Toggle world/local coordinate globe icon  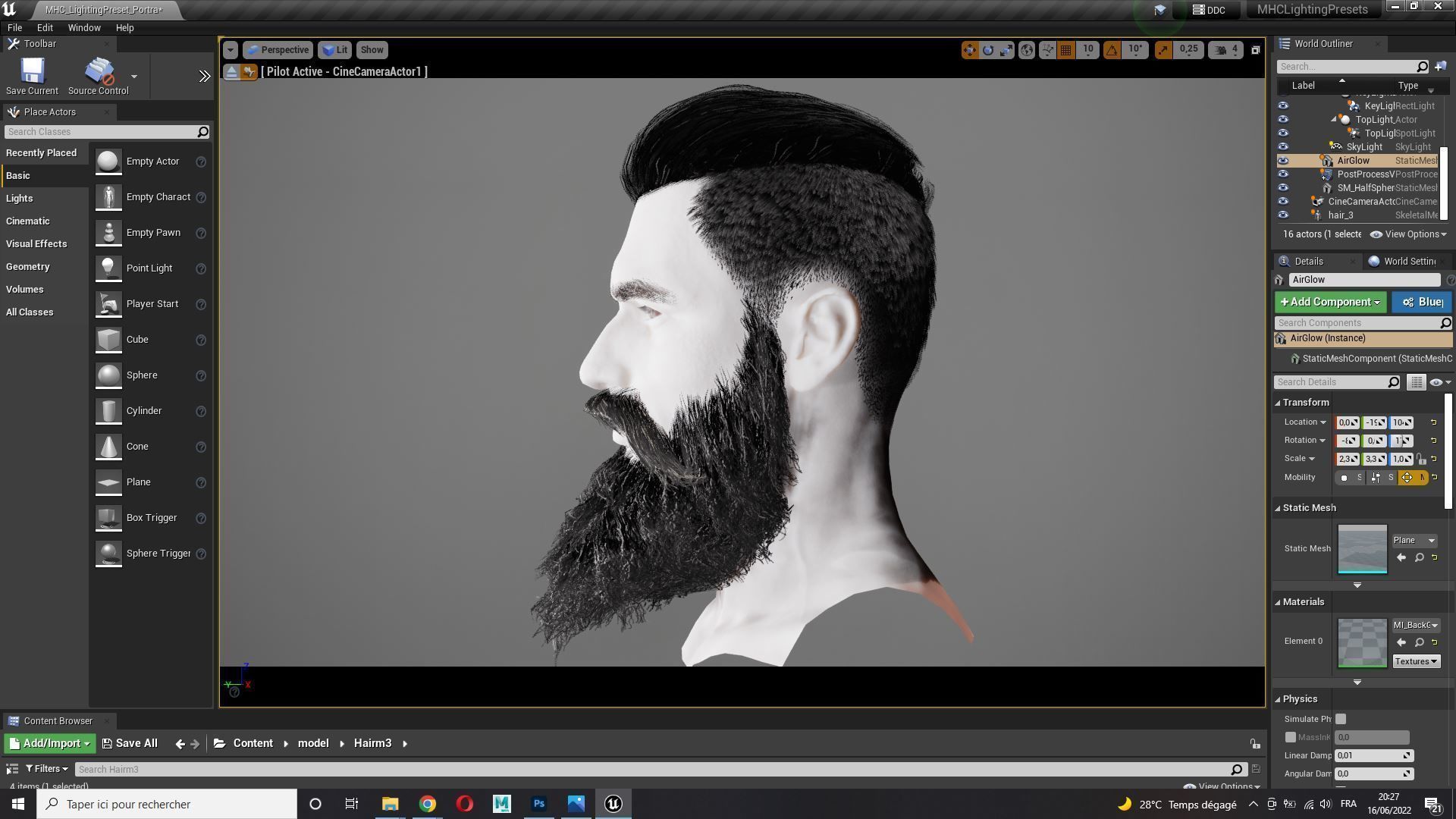1027,50
